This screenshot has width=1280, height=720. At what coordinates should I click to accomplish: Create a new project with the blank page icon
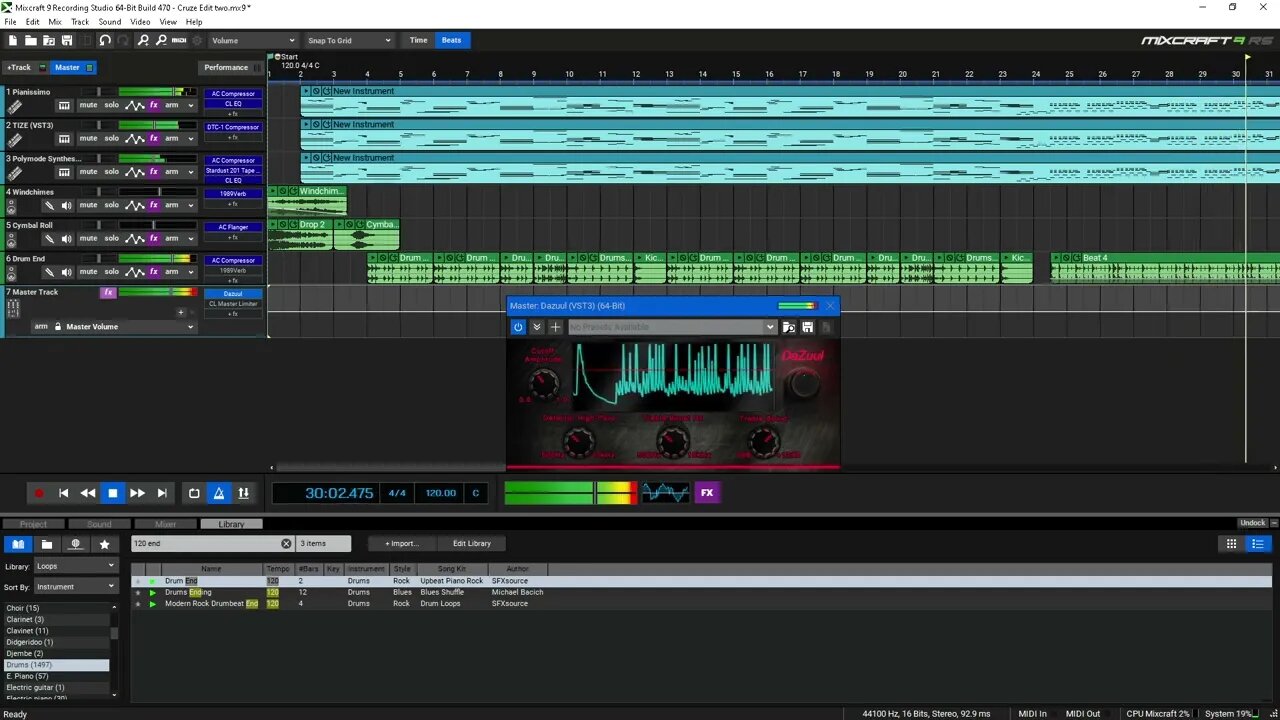[x=13, y=40]
